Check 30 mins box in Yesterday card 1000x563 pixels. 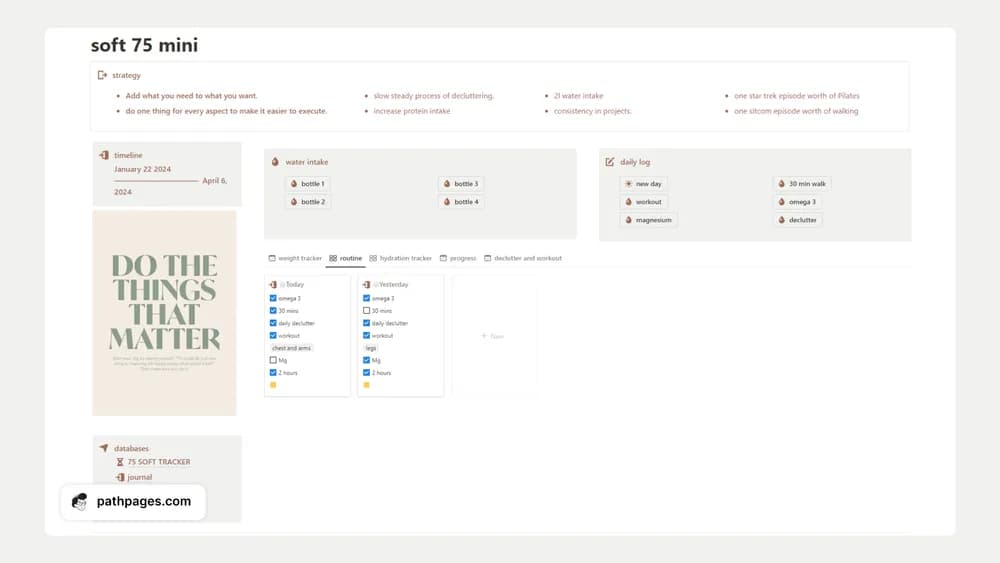pos(367,311)
